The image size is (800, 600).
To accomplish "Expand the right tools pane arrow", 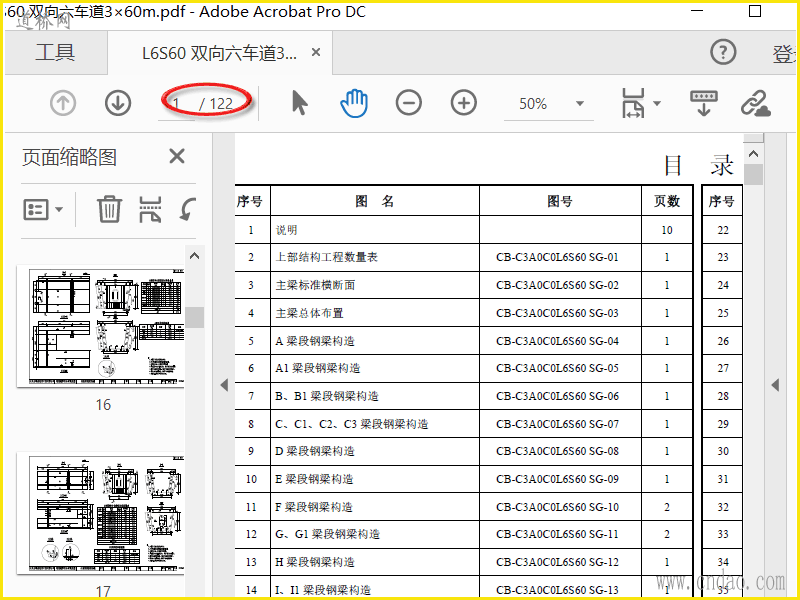I will pyautogui.click(x=776, y=385).
